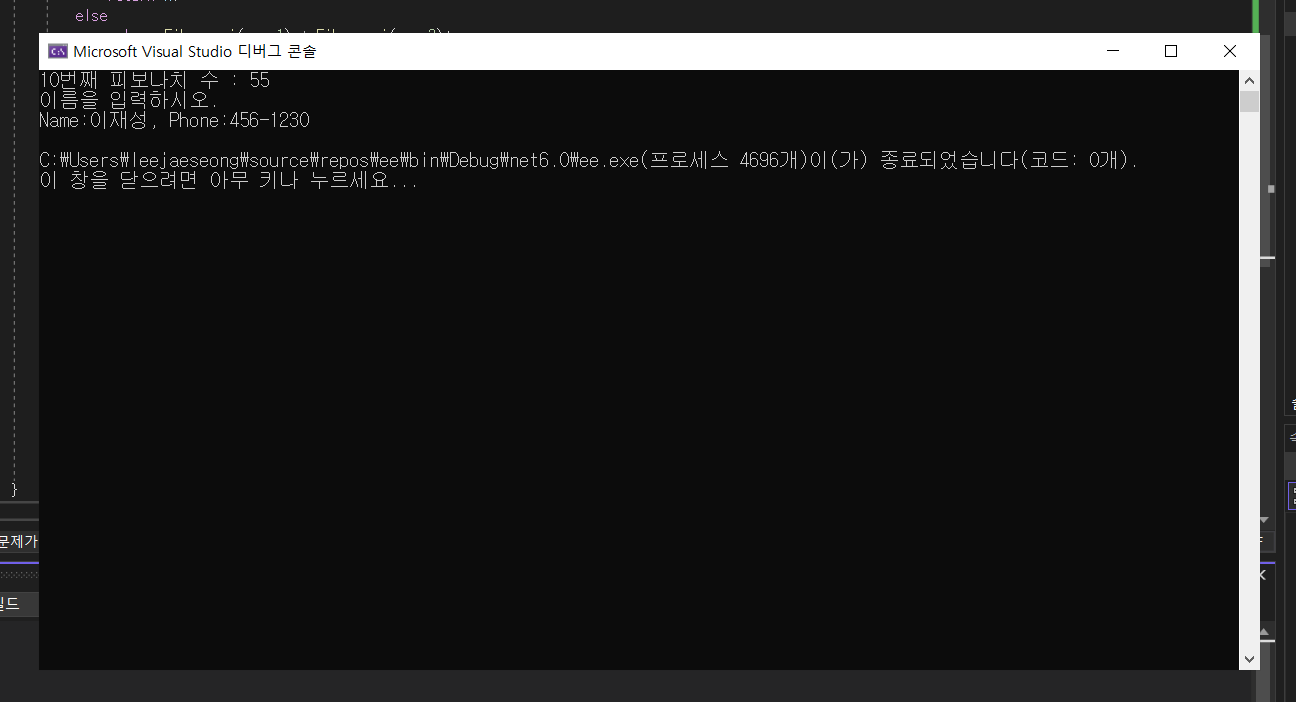The image size is (1296, 702).
Task: Click the Visual Studio panel scrollbar up arrow
Action: (x=1265, y=633)
